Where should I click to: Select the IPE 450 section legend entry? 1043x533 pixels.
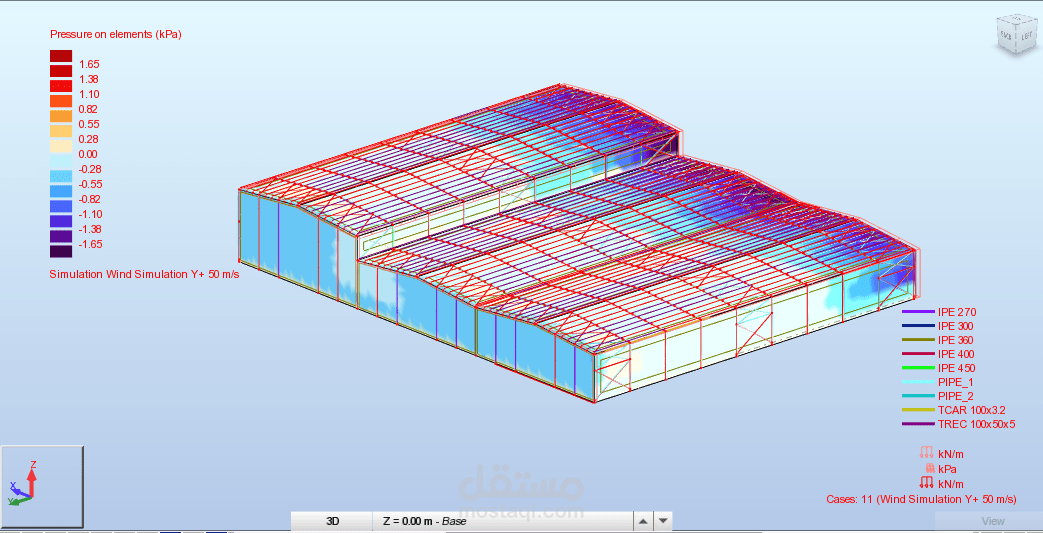point(939,368)
